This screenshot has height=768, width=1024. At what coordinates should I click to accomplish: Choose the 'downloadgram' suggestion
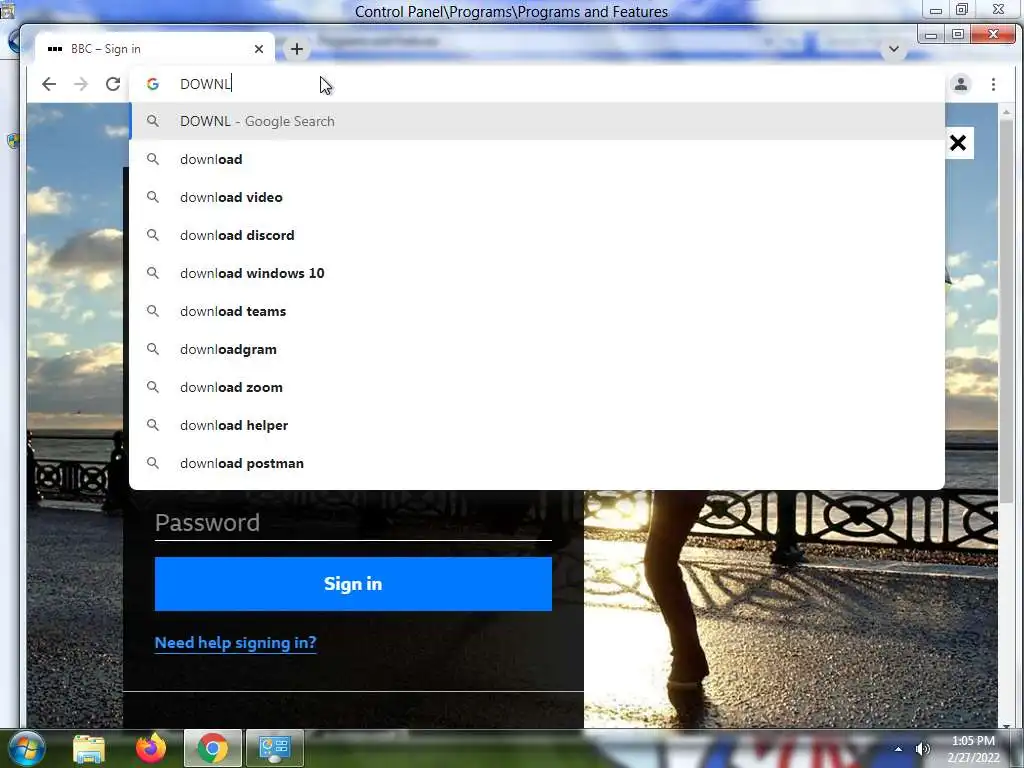coord(537,349)
